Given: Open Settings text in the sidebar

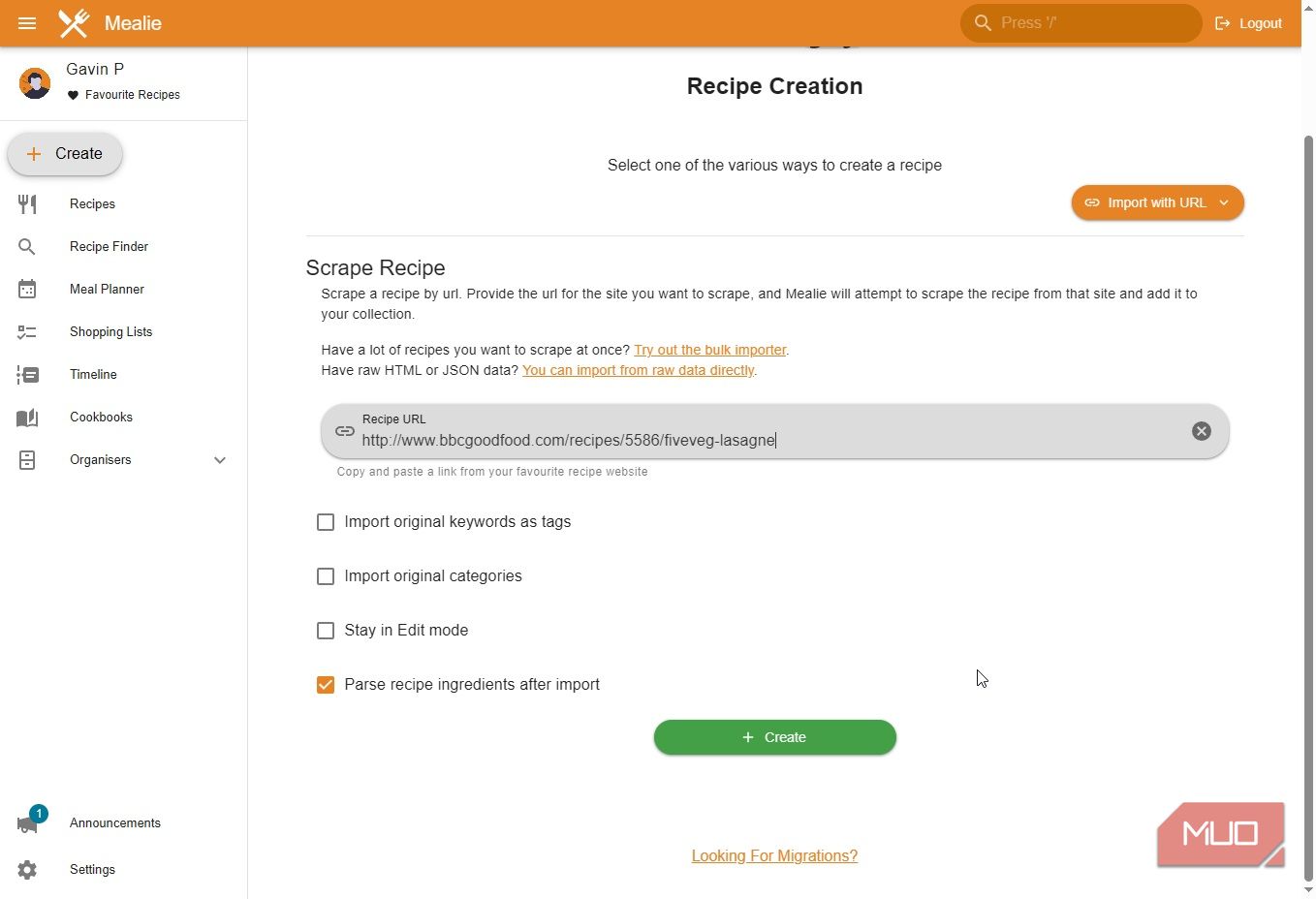Looking at the screenshot, I should tap(92, 869).
